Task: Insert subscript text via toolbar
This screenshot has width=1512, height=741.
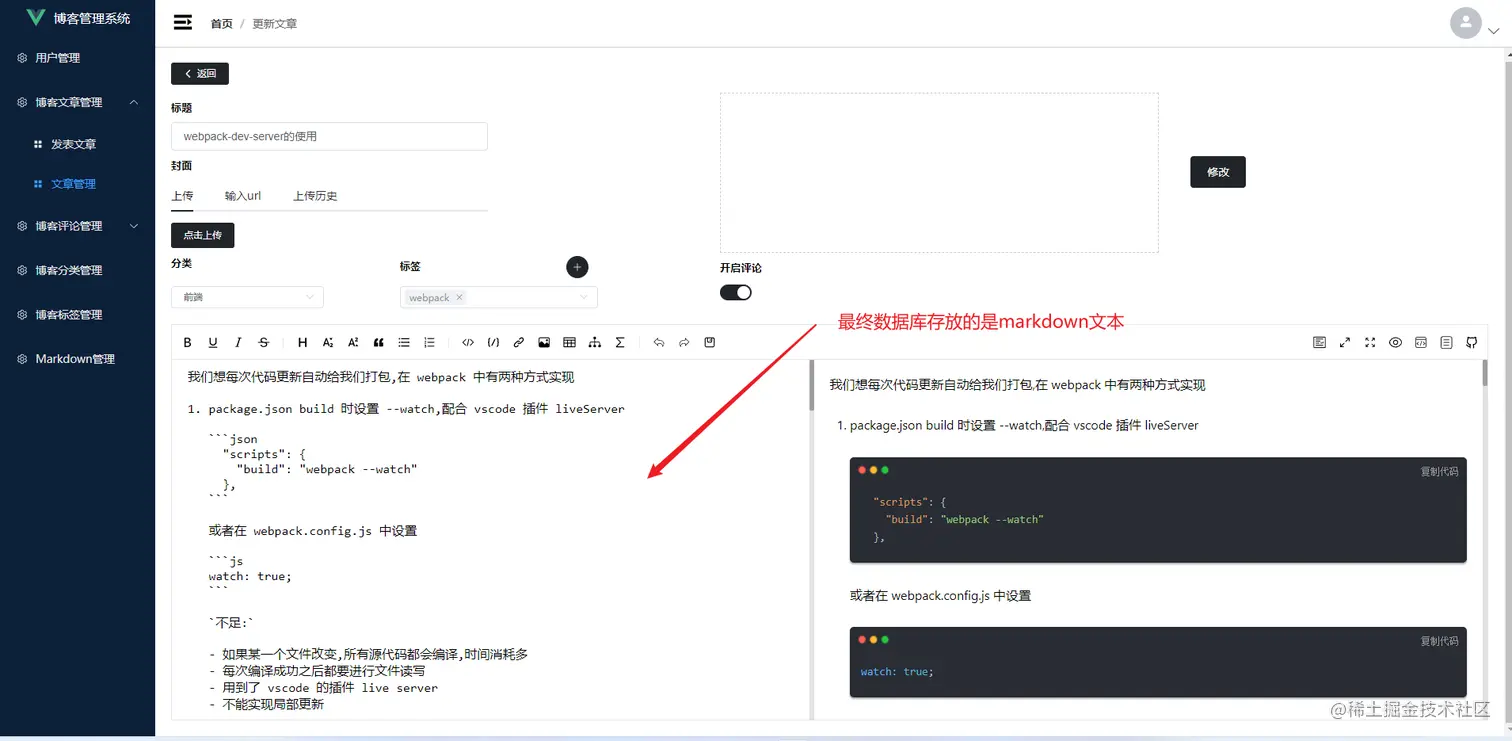Action: click(328, 343)
